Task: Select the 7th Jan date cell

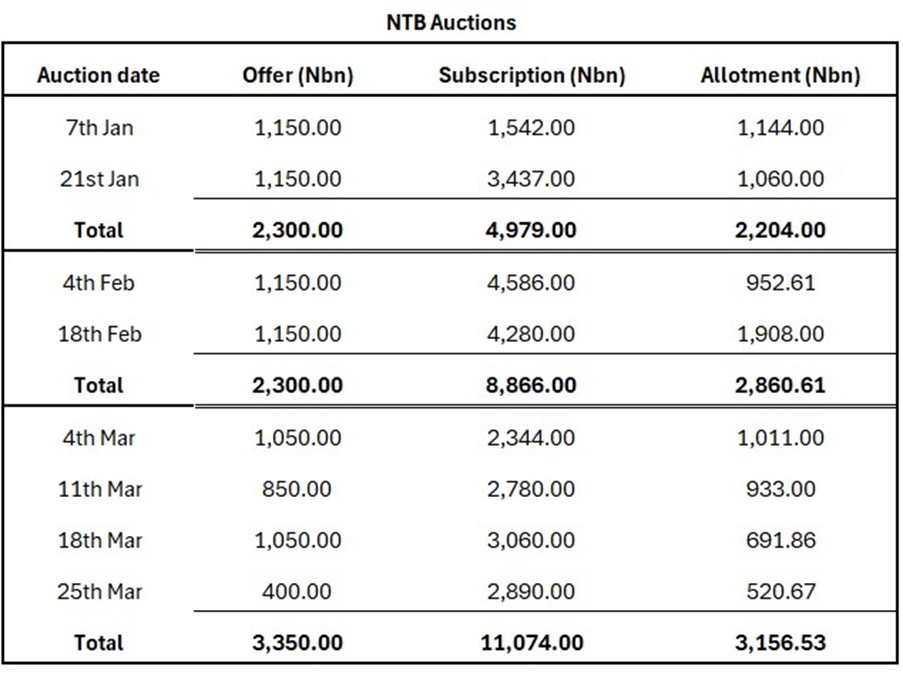Action: click(98, 128)
